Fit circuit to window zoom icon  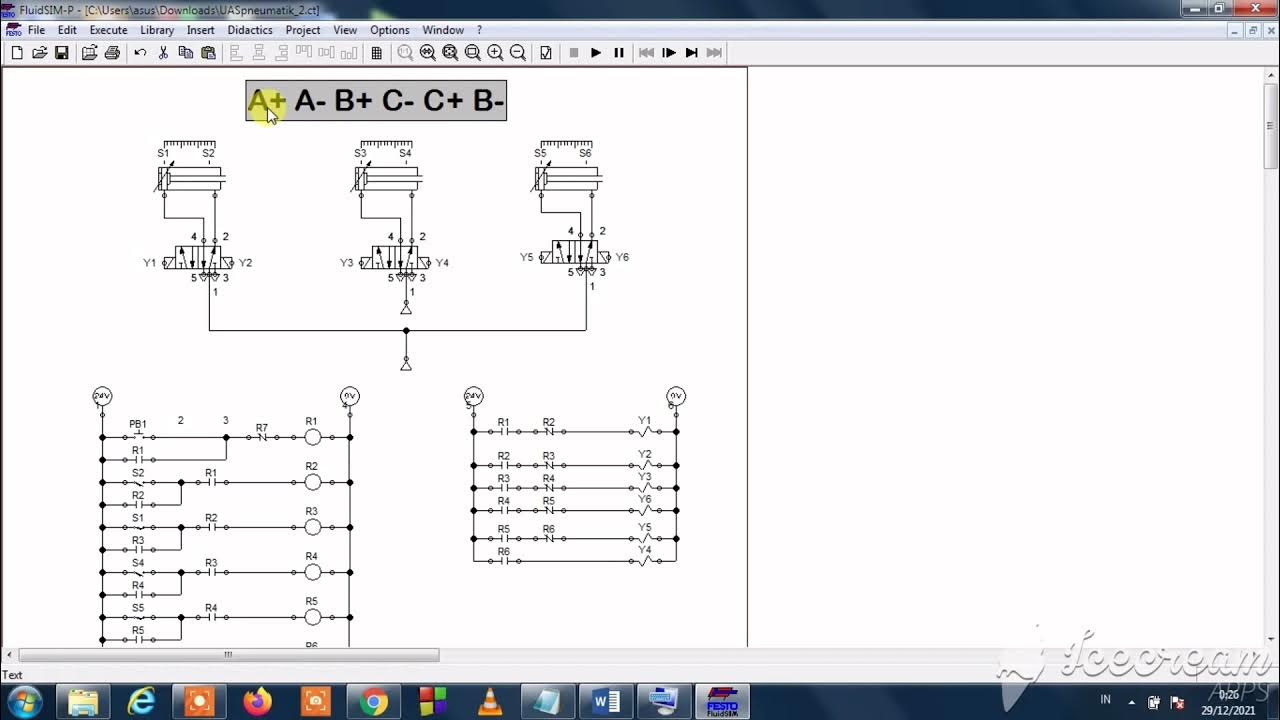point(450,53)
